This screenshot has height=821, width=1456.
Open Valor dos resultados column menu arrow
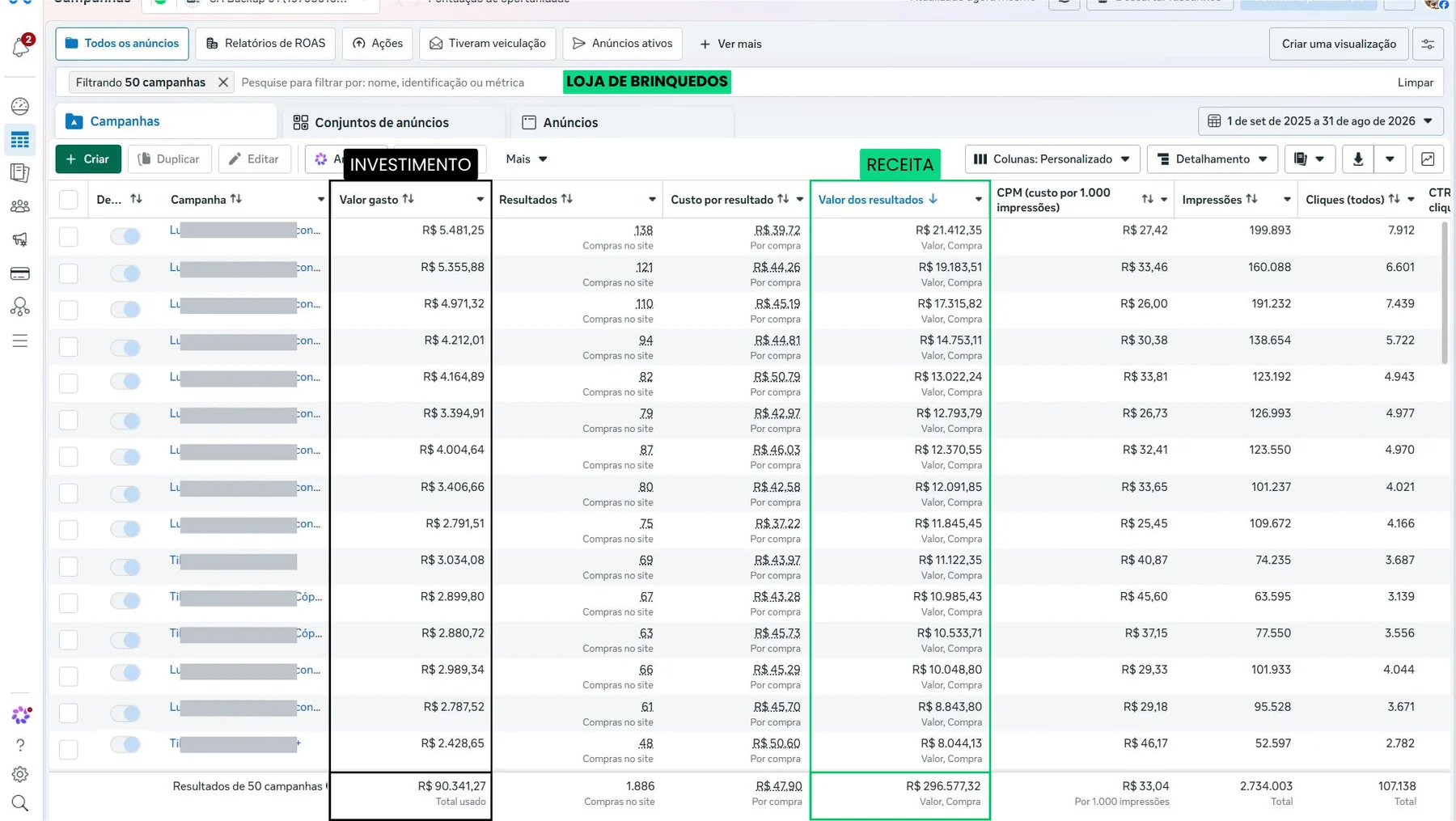pyautogui.click(x=978, y=200)
